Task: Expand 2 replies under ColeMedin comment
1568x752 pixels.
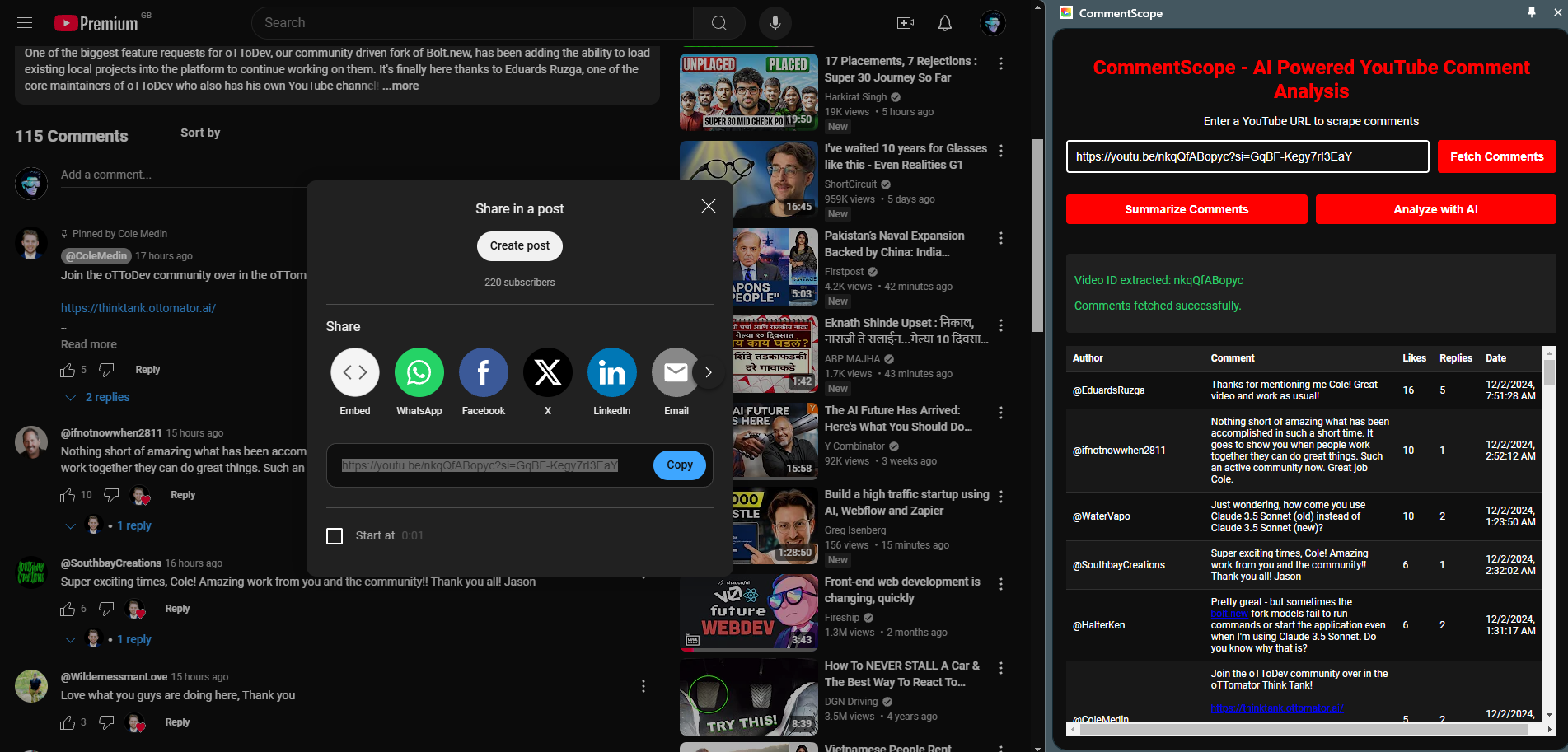Action: [98, 397]
